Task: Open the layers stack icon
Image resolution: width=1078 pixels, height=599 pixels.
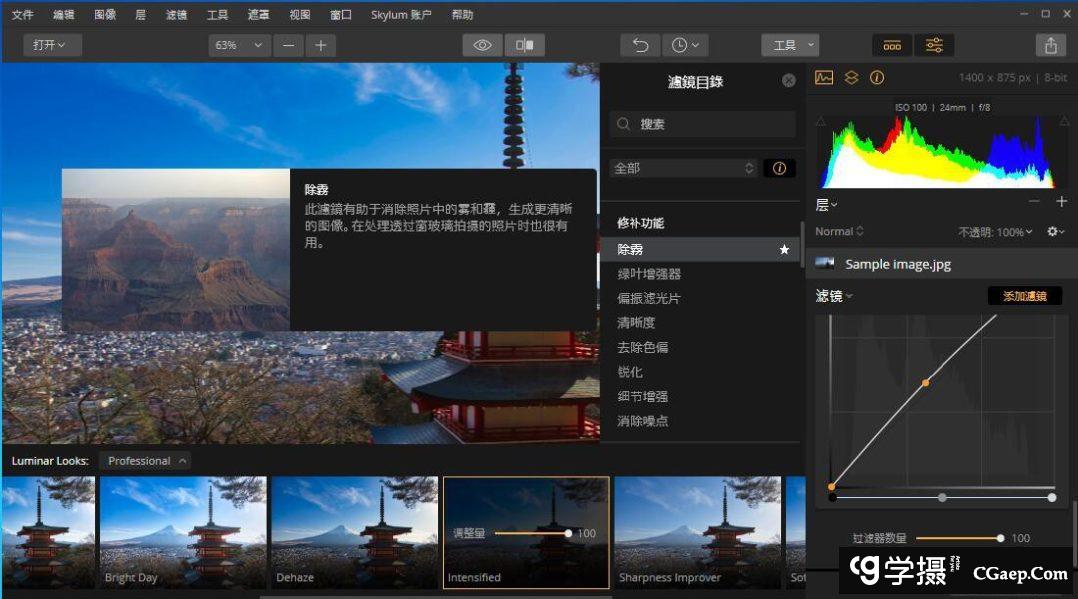Action: [851, 78]
